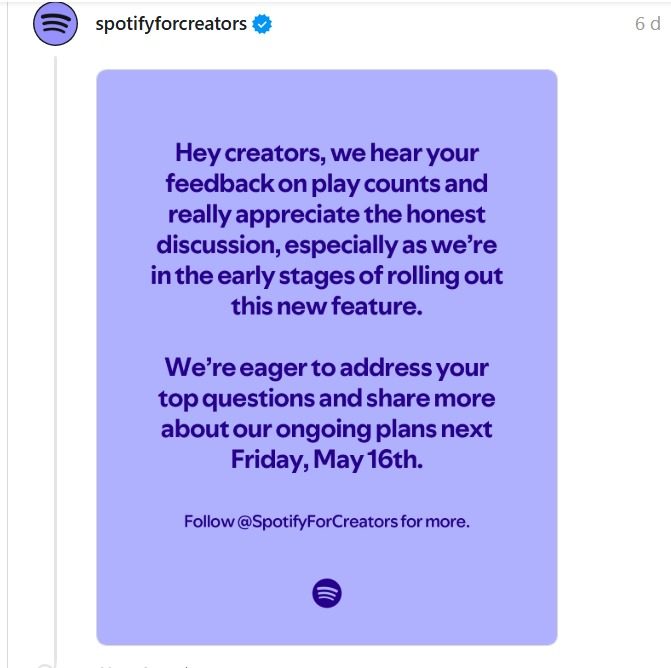Click the "really appreciate the honest" line

point(327,215)
